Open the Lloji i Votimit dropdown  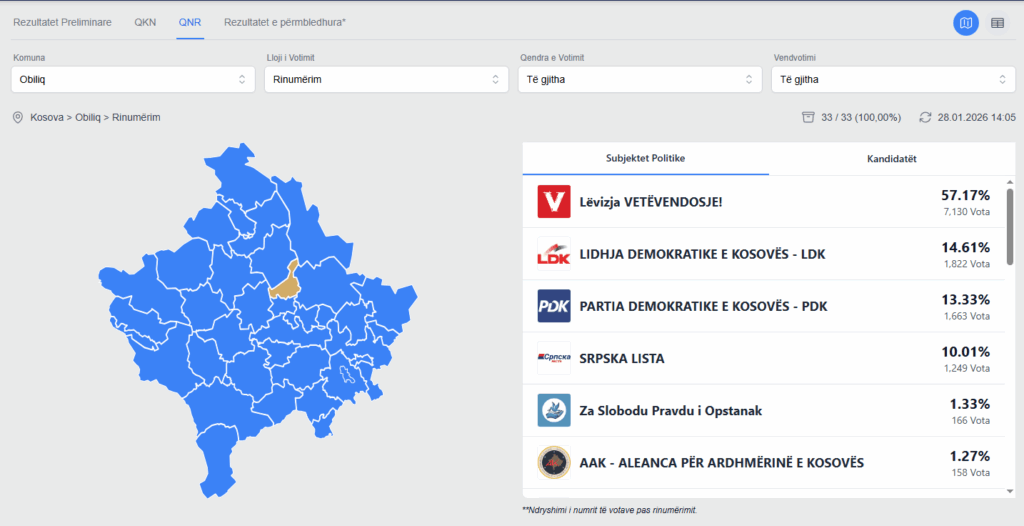point(386,79)
